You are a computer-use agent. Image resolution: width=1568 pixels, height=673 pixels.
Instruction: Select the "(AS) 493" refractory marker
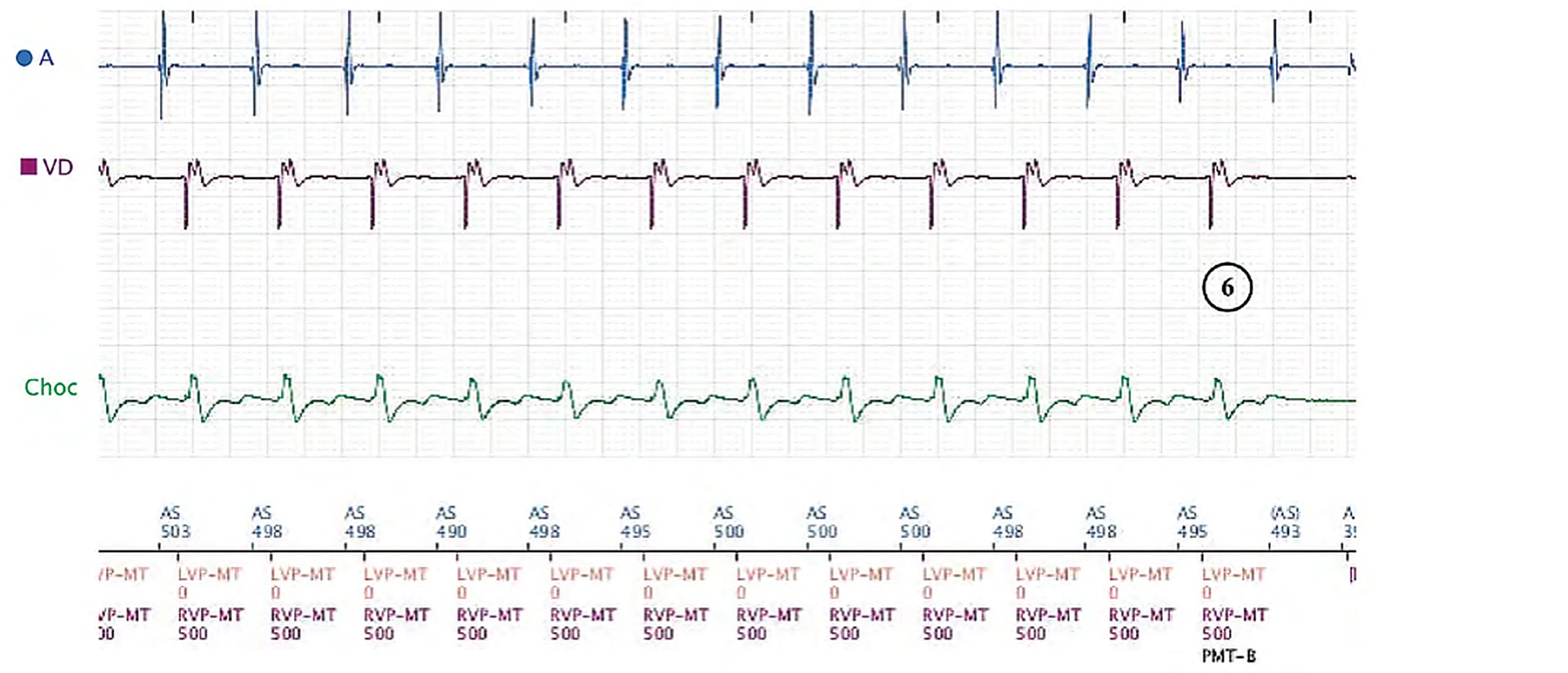click(1285, 522)
